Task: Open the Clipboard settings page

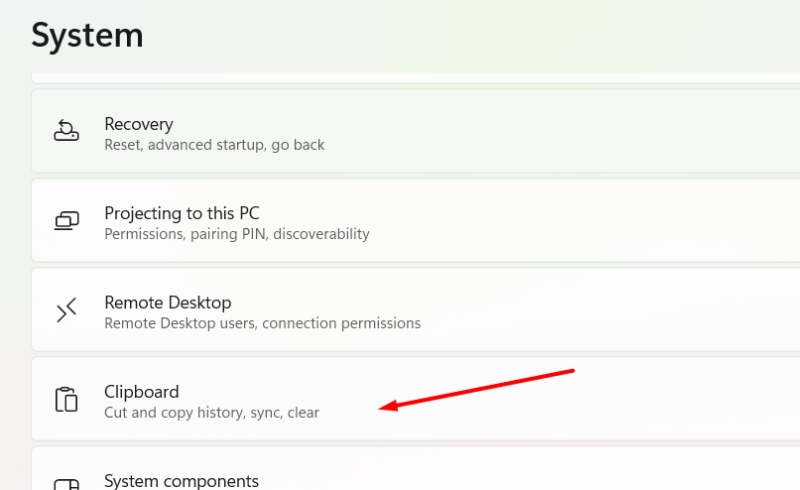Action: pyautogui.click(x=416, y=399)
